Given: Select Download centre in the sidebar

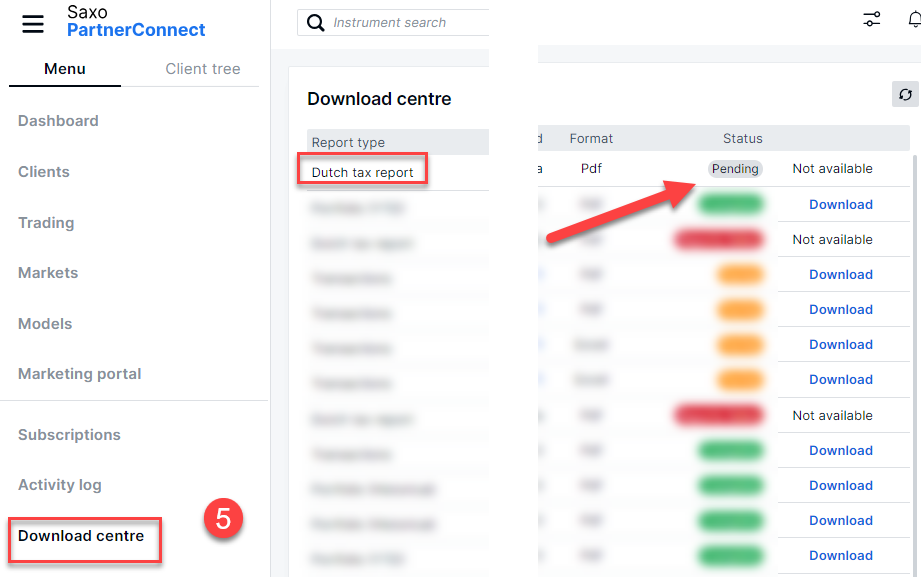Looking at the screenshot, I should click(x=81, y=536).
